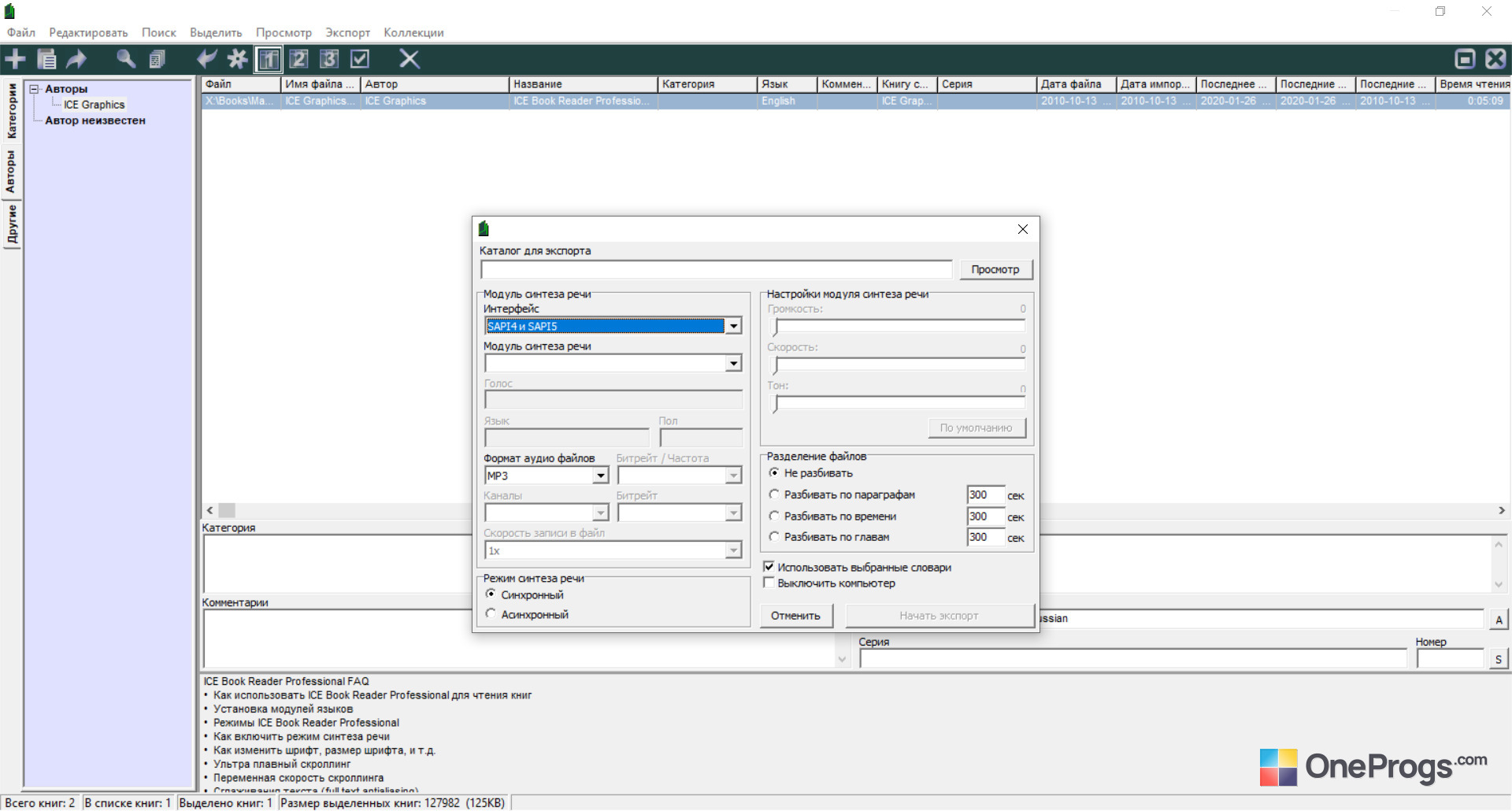Click the 'Начать экспорт' button

[x=939, y=616]
